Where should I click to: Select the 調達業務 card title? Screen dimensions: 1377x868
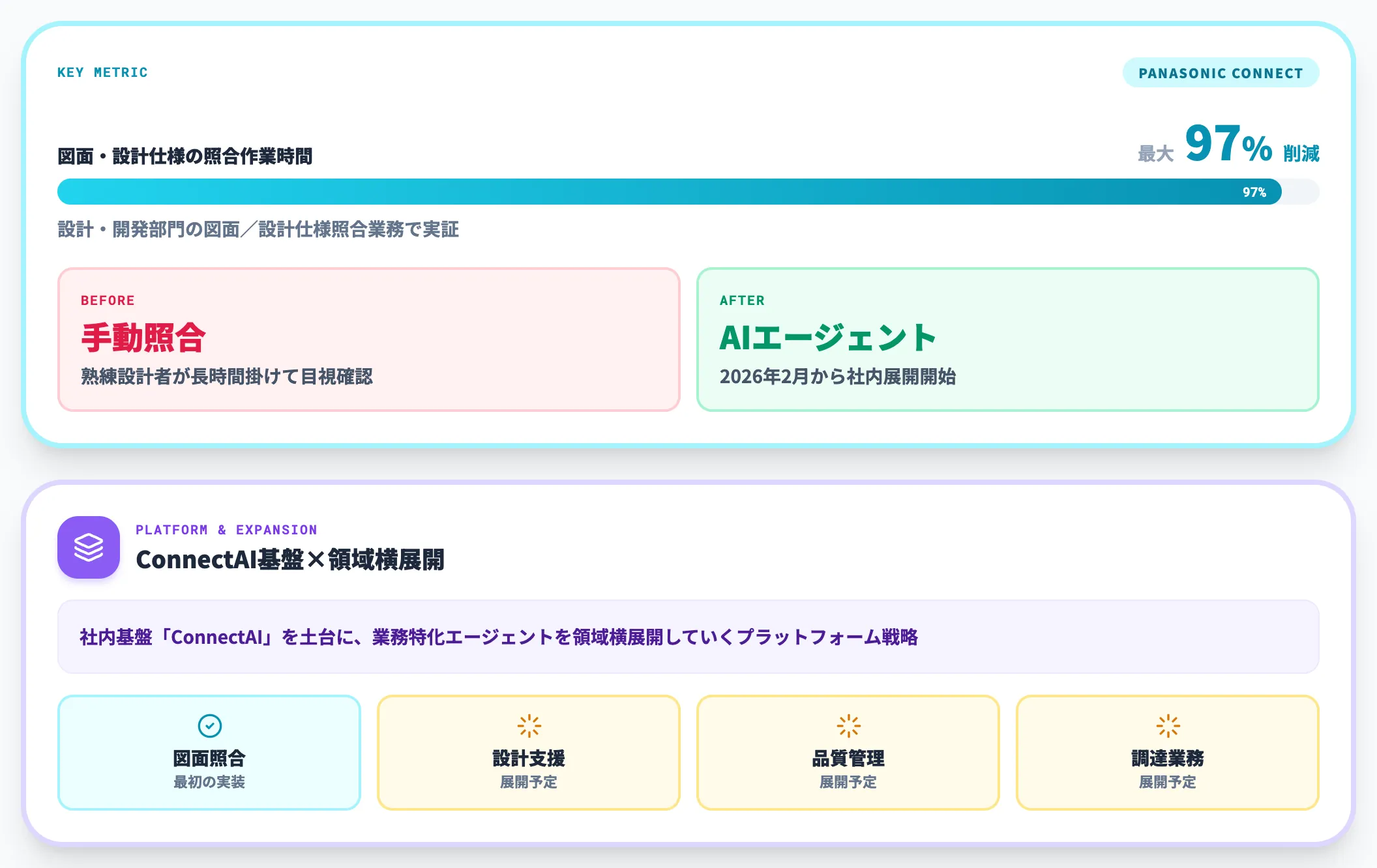[1168, 759]
